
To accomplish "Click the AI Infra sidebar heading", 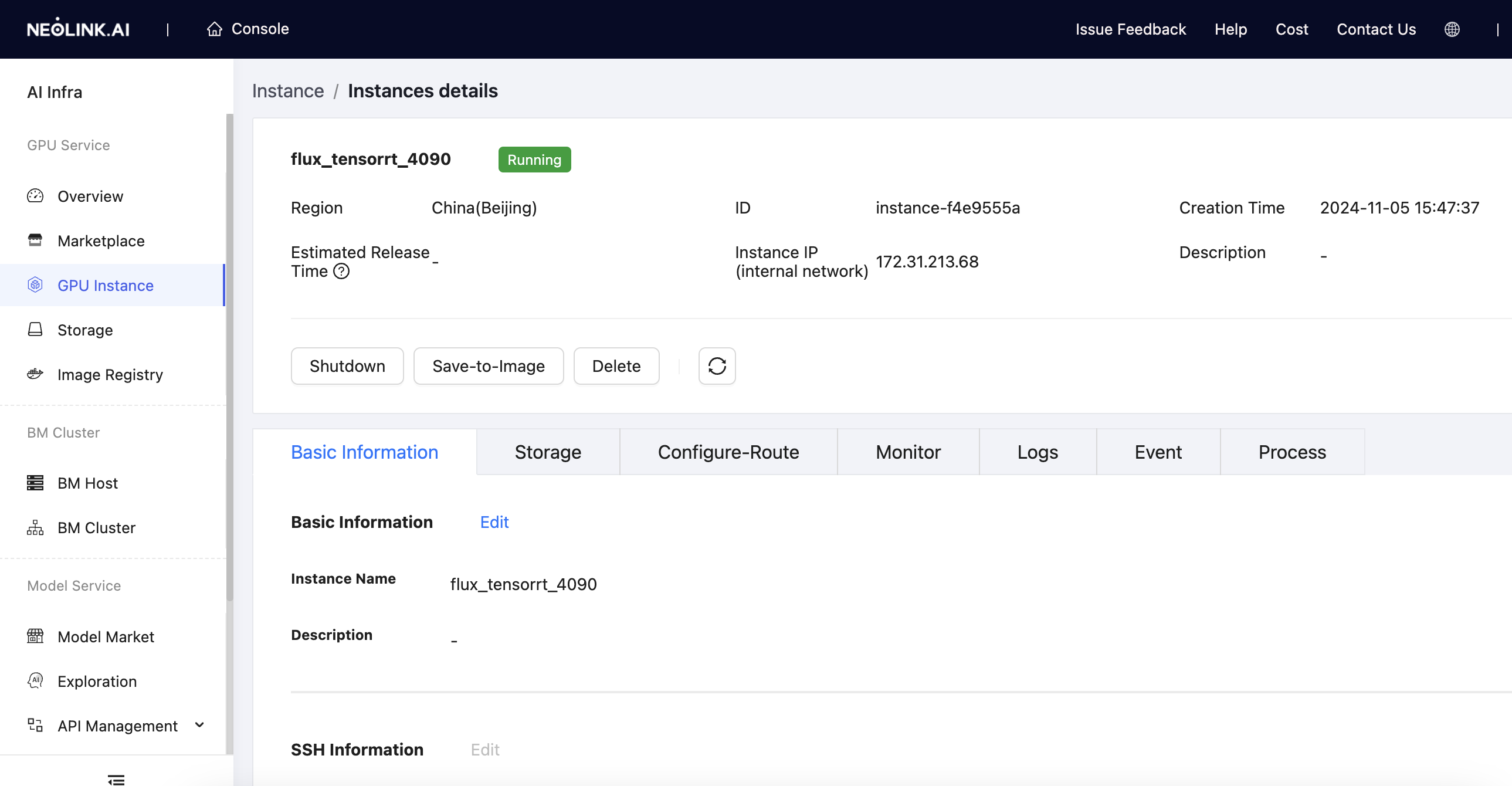I will (55, 92).
